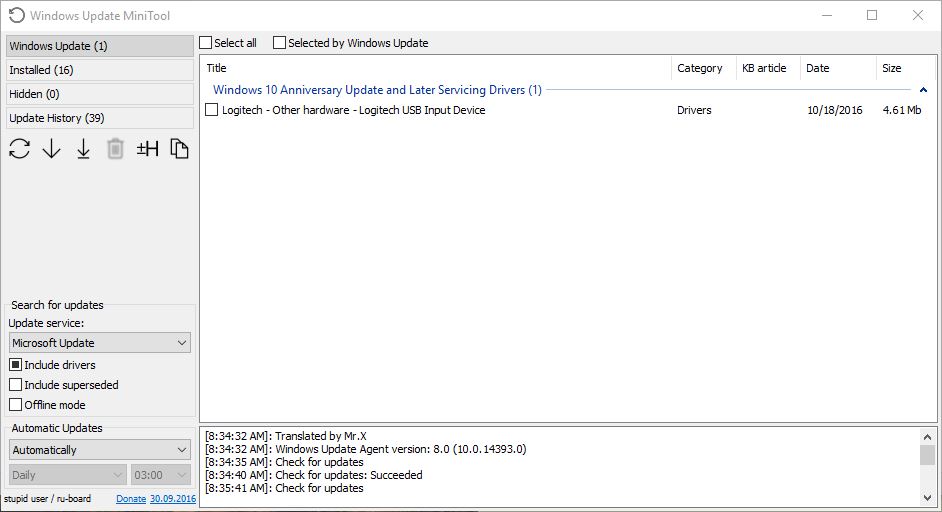Enable the Offline mode checkbox
The image size is (942, 512).
click(x=16, y=404)
